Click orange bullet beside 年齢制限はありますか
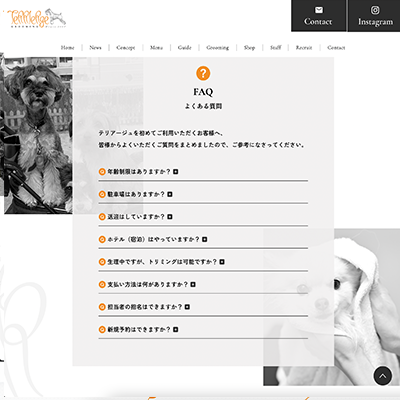Screen dimensions: 400x400 coord(102,172)
